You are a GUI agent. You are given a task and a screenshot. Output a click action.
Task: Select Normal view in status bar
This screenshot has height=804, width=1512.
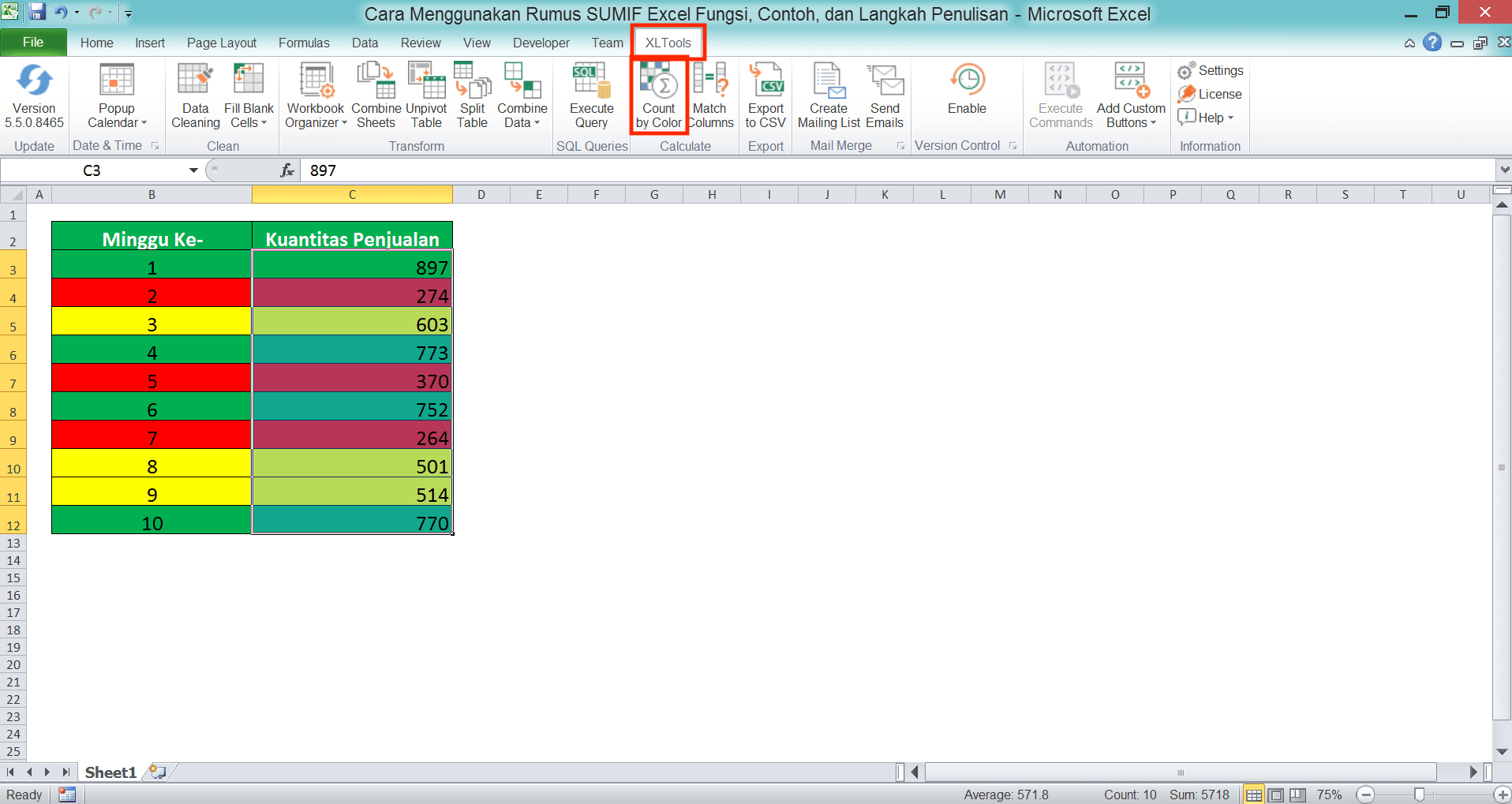pyautogui.click(x=1254, y=795)
